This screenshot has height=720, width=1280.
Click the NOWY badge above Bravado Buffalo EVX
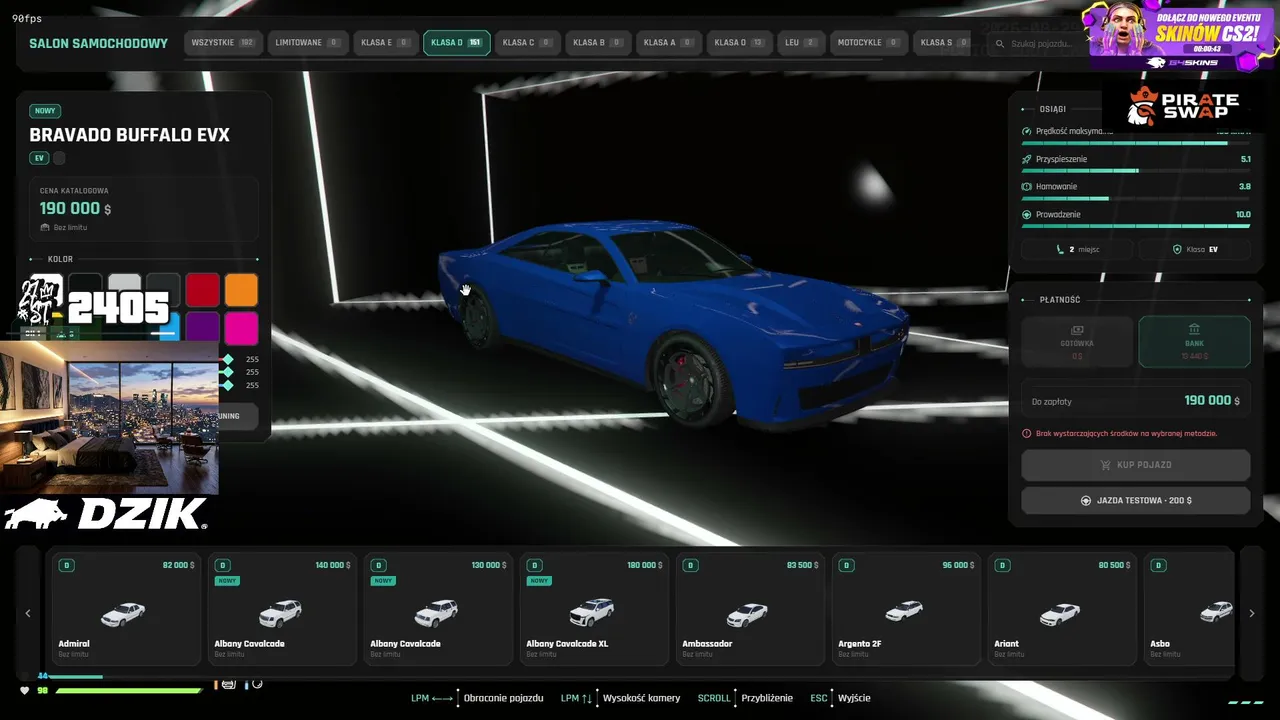44,111
